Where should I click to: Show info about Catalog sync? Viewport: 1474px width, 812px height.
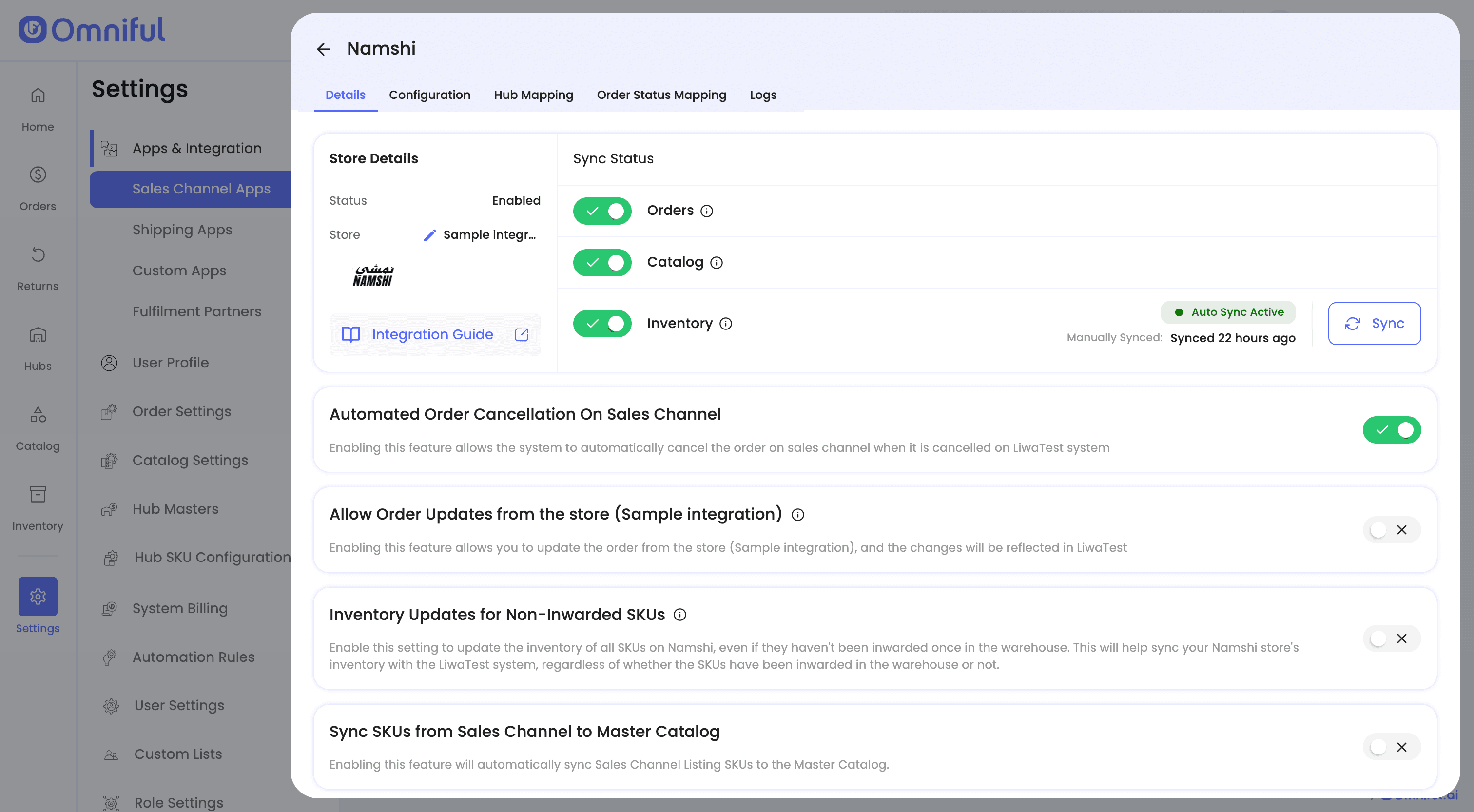717,263
